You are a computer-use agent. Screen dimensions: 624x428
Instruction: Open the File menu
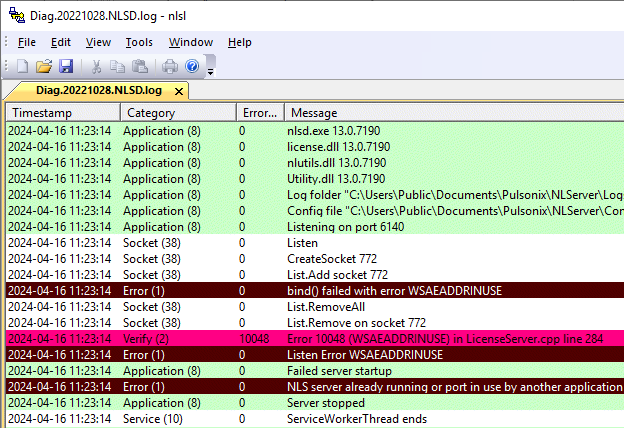[x=27, y=42]
